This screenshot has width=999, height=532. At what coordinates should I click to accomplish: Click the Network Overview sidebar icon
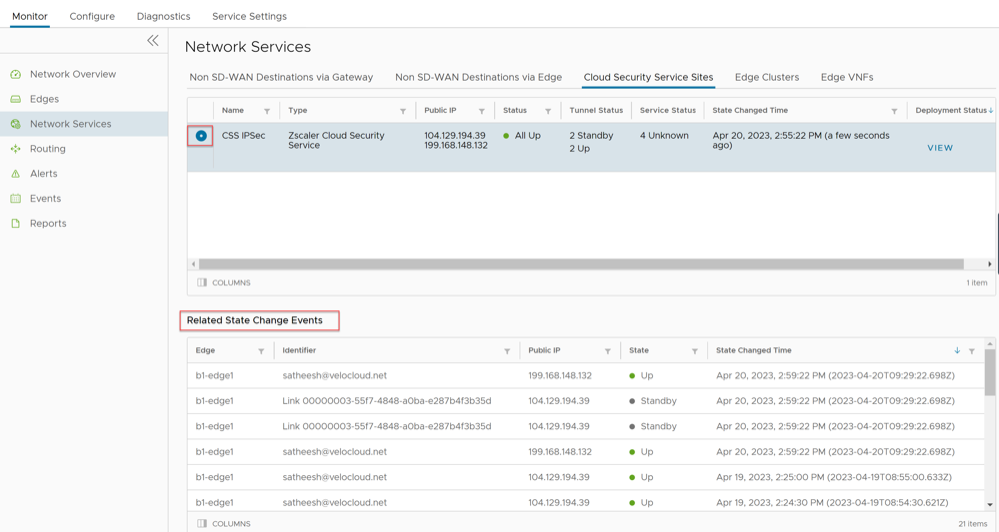15,75
